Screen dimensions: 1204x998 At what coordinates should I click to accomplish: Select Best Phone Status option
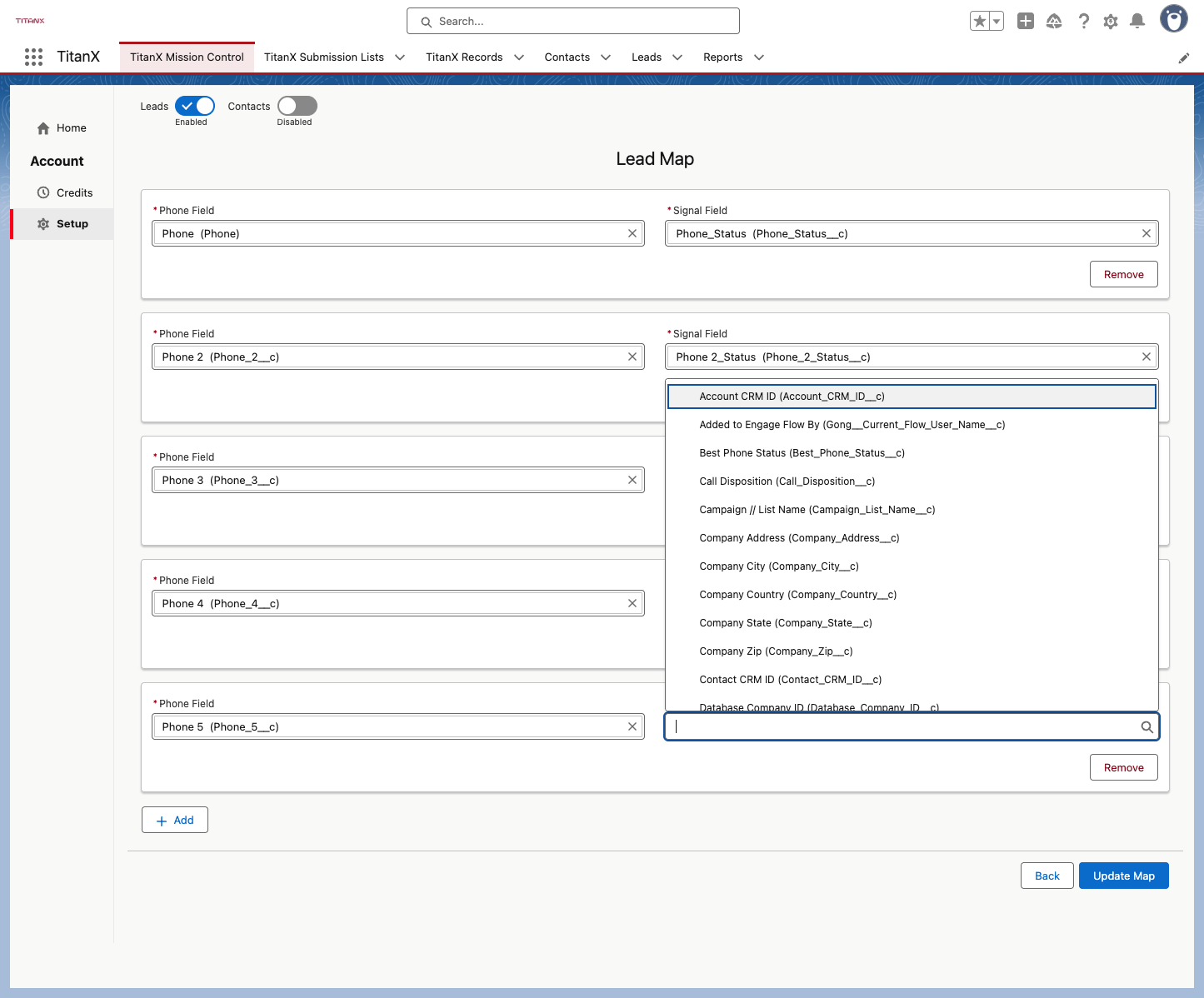(x=912, y=453)
